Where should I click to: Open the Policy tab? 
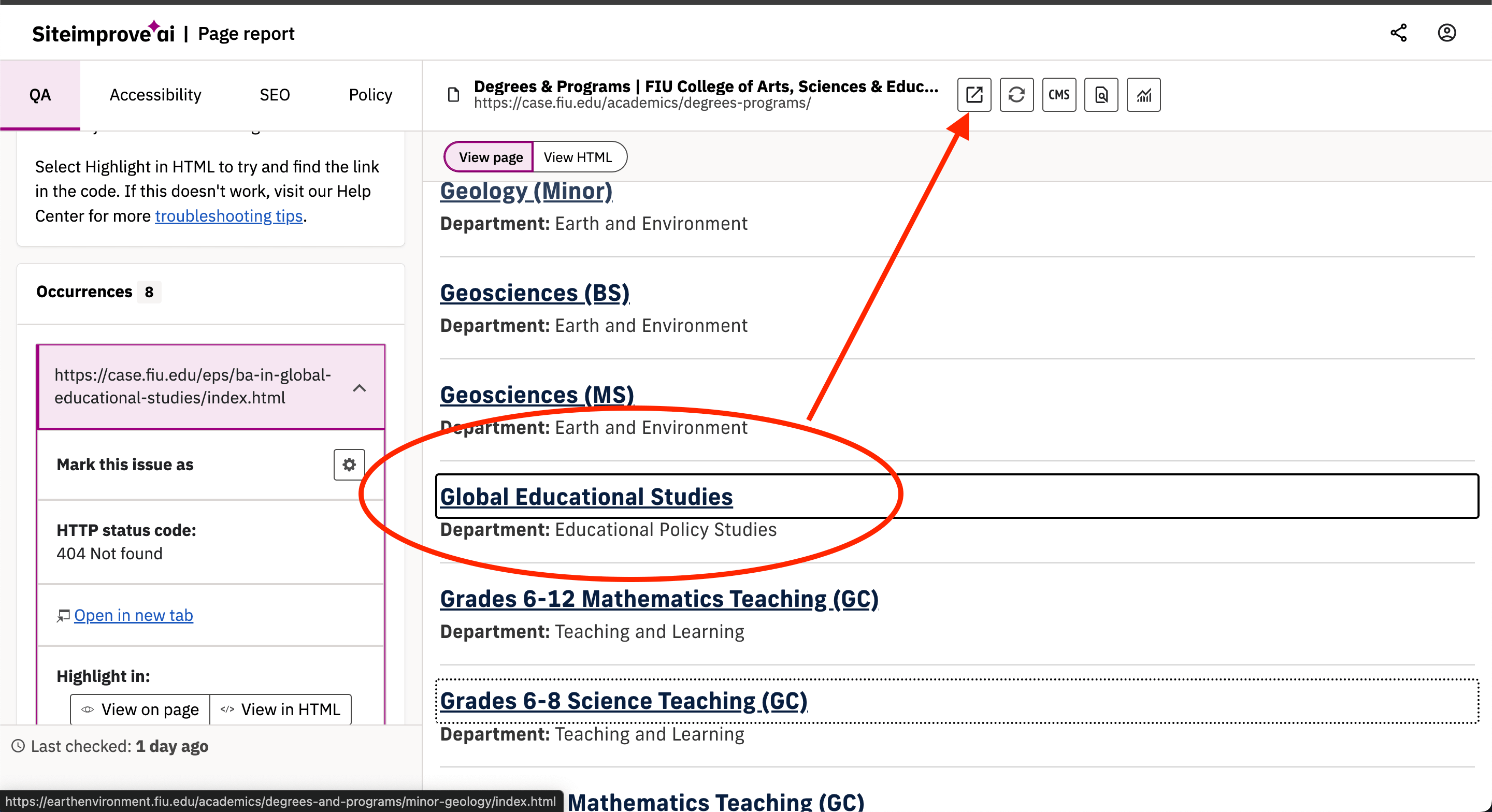[x=370, y=94]
